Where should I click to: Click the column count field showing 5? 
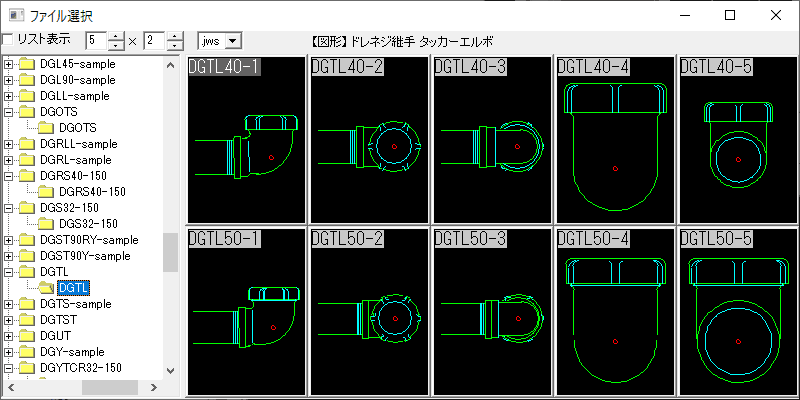tap(96, 41)
